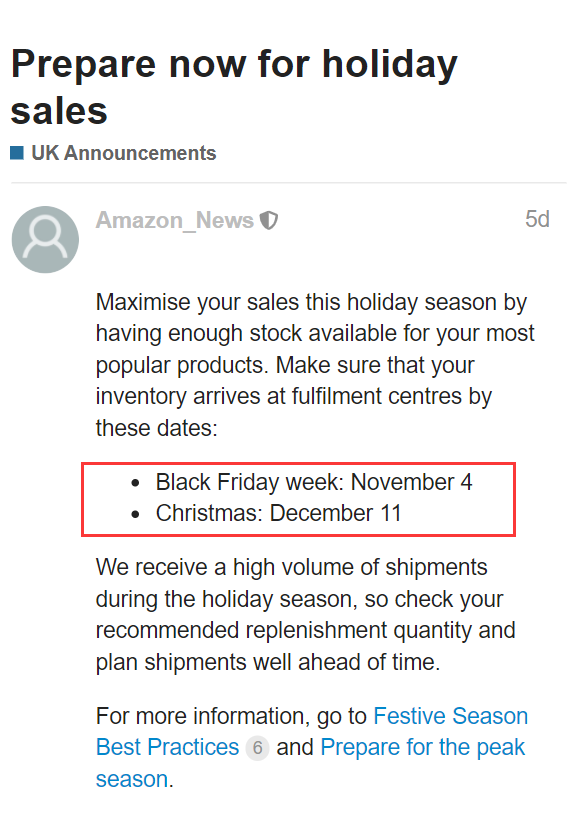
Task: Click the red outline around the dates
Action: coord(298,464)
